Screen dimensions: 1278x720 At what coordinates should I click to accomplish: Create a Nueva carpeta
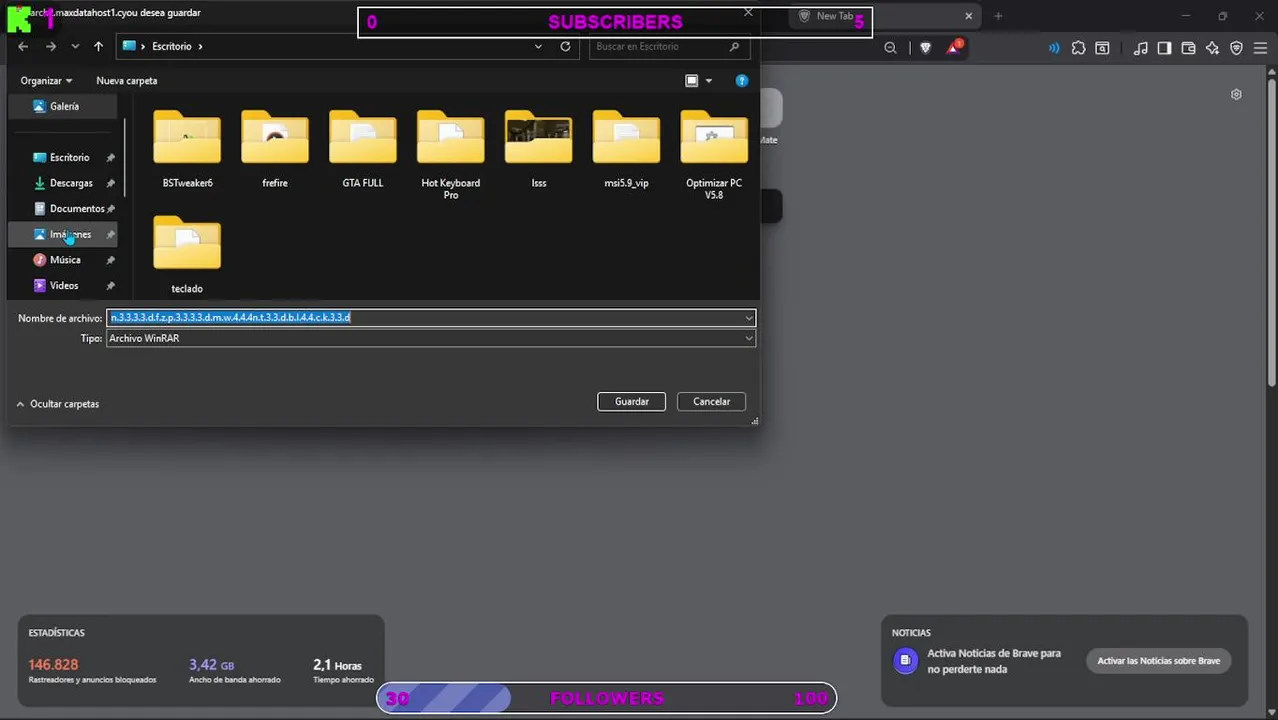126,80
